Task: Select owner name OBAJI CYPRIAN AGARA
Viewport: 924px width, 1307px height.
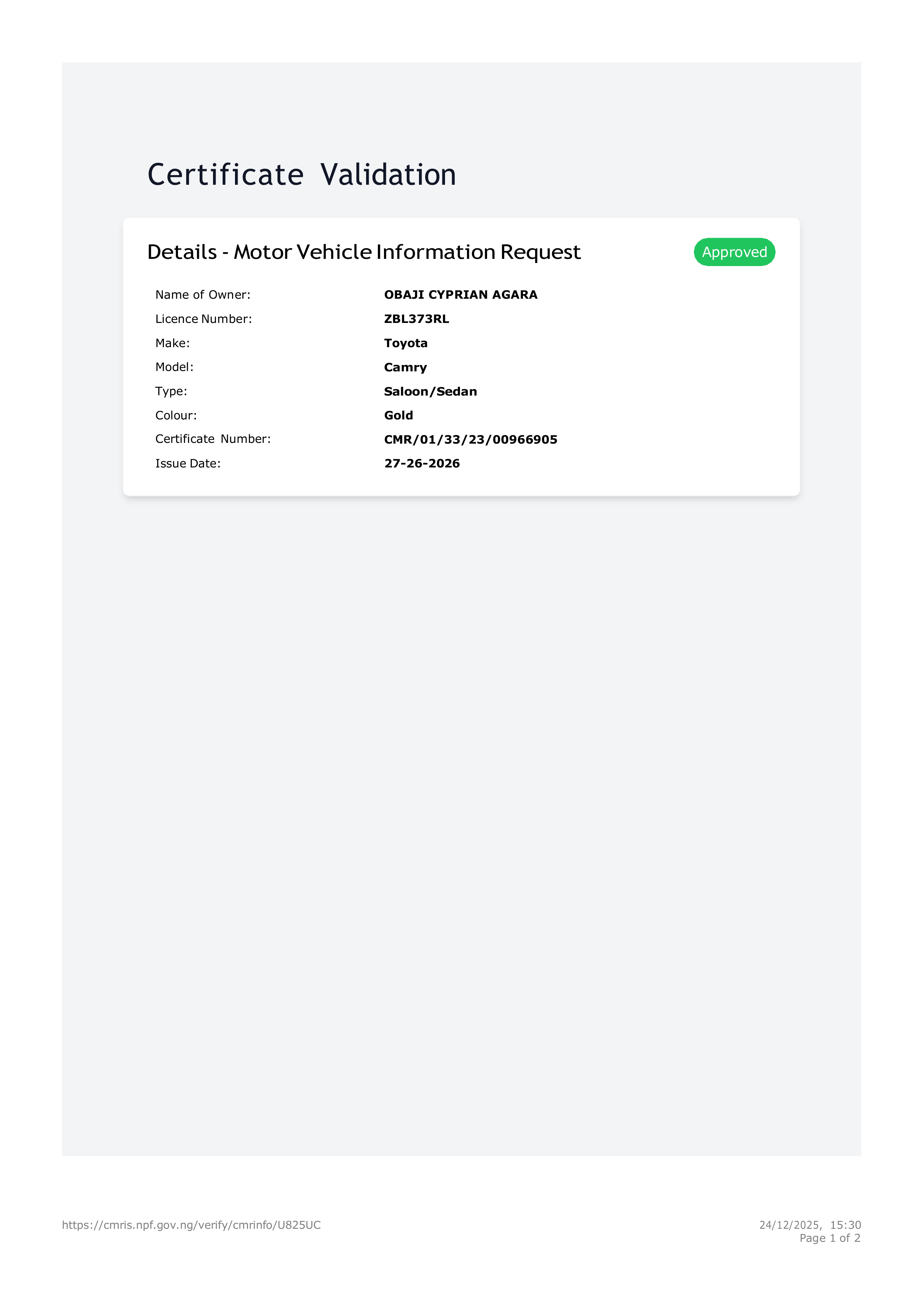Action: (461, 295)
